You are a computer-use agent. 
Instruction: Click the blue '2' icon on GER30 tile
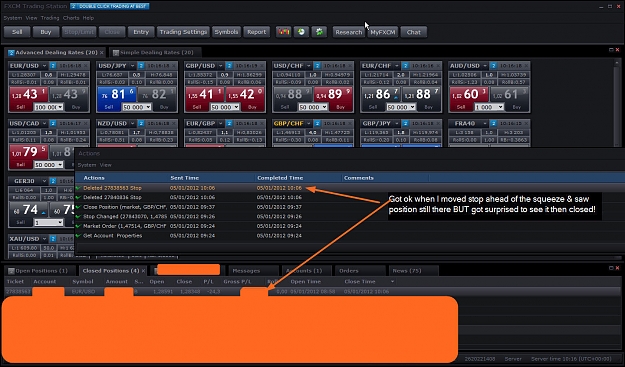pos(53,181)
